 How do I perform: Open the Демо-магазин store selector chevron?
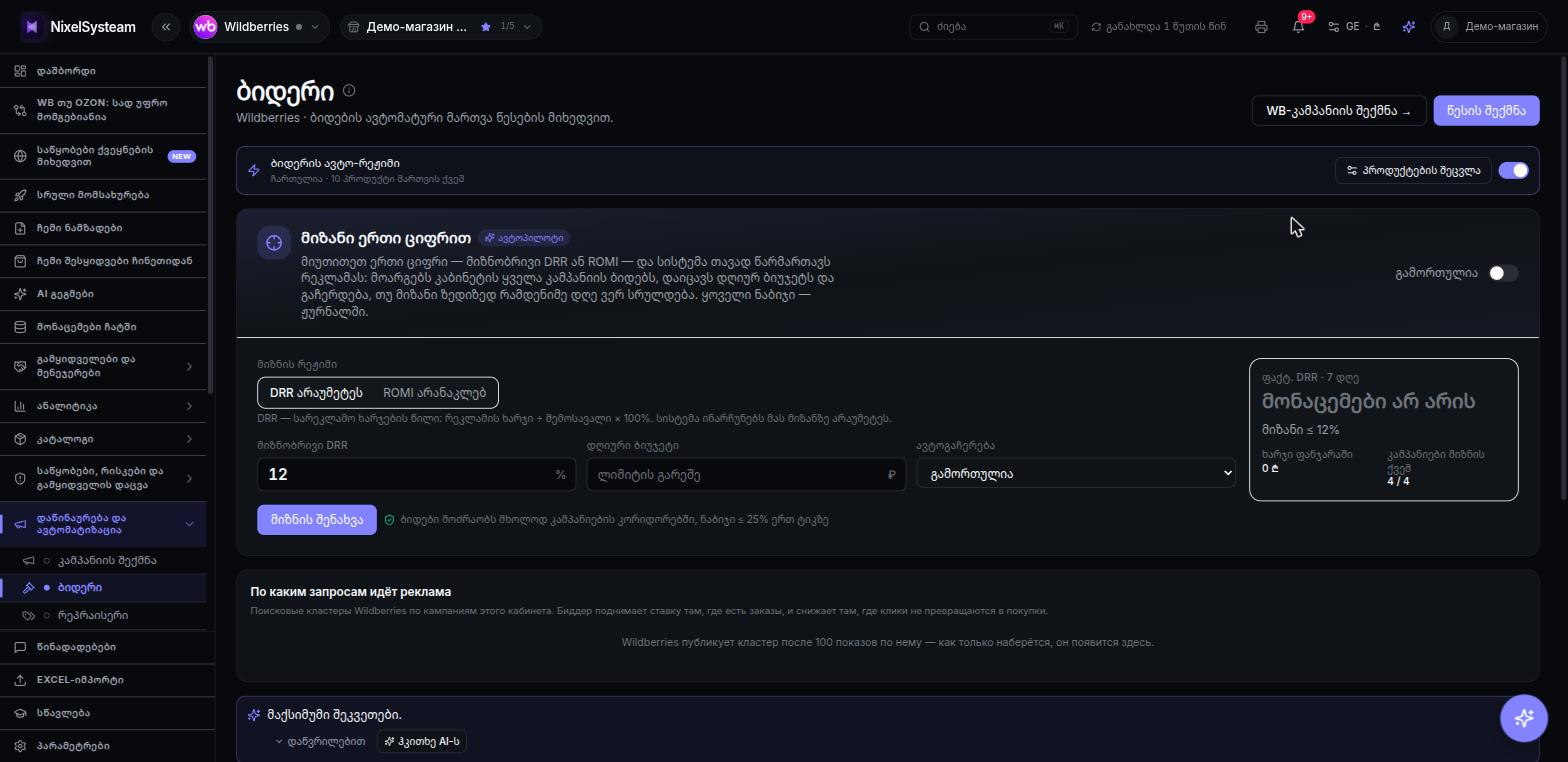click(527, 27)
